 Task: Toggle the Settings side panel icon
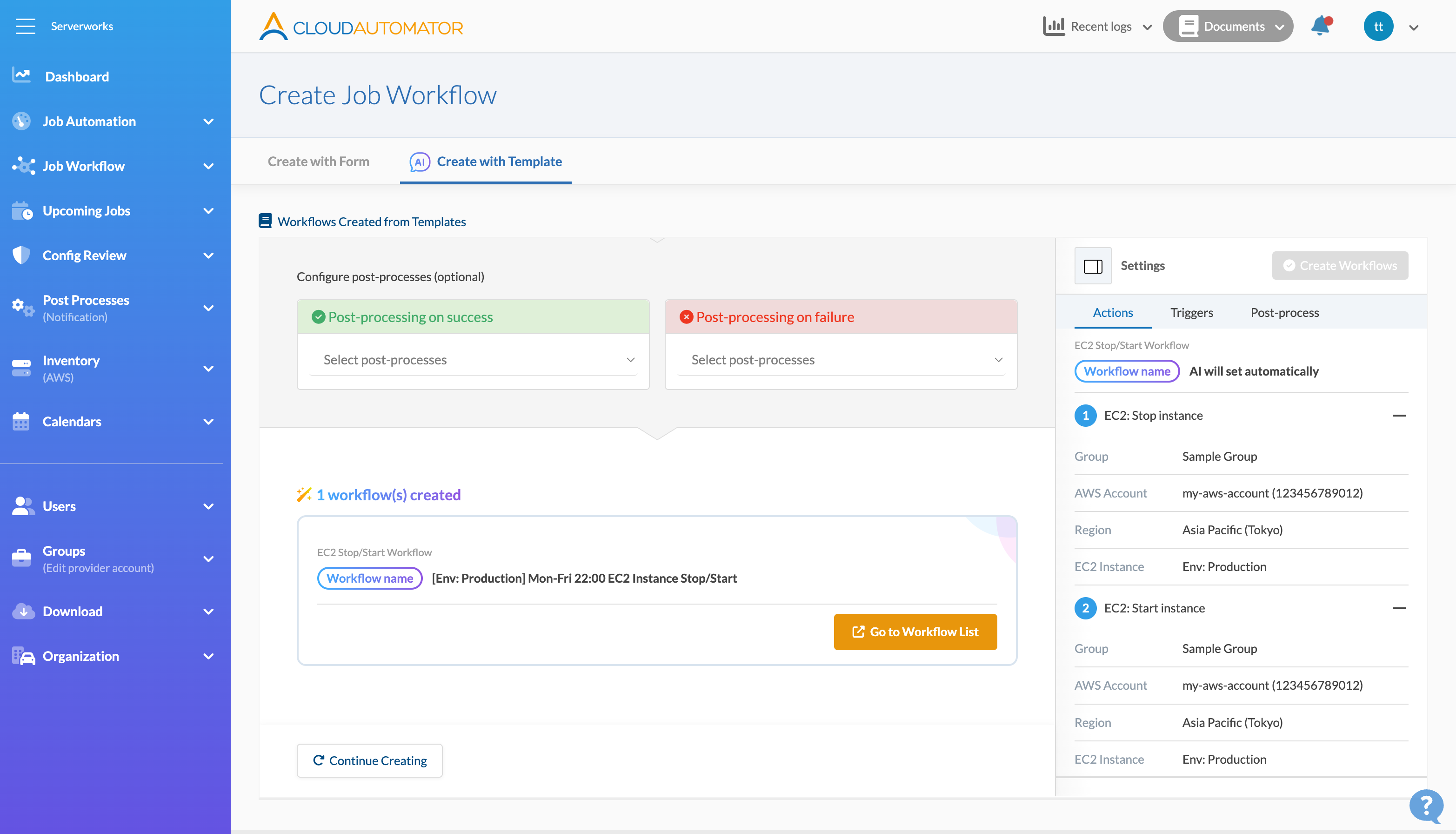pos(1093,266)
